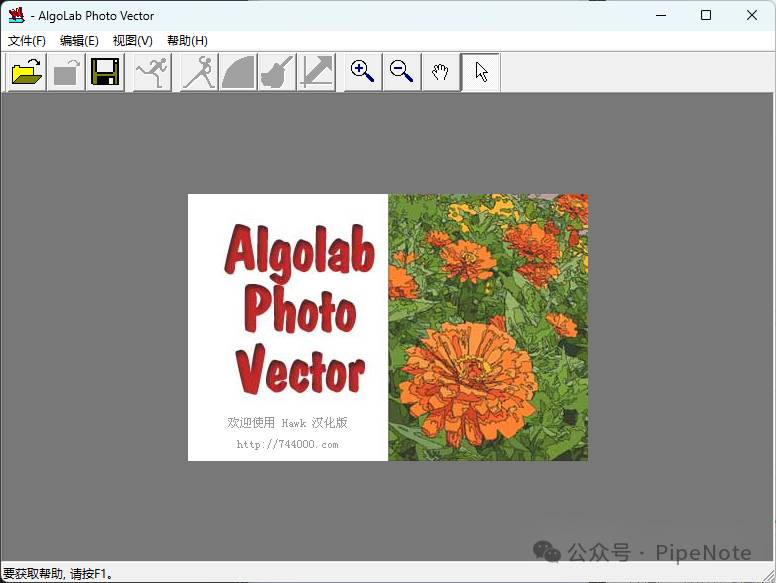Open the 文件(F) menu
The image size is (776, 583).
[x=27, y=41]
